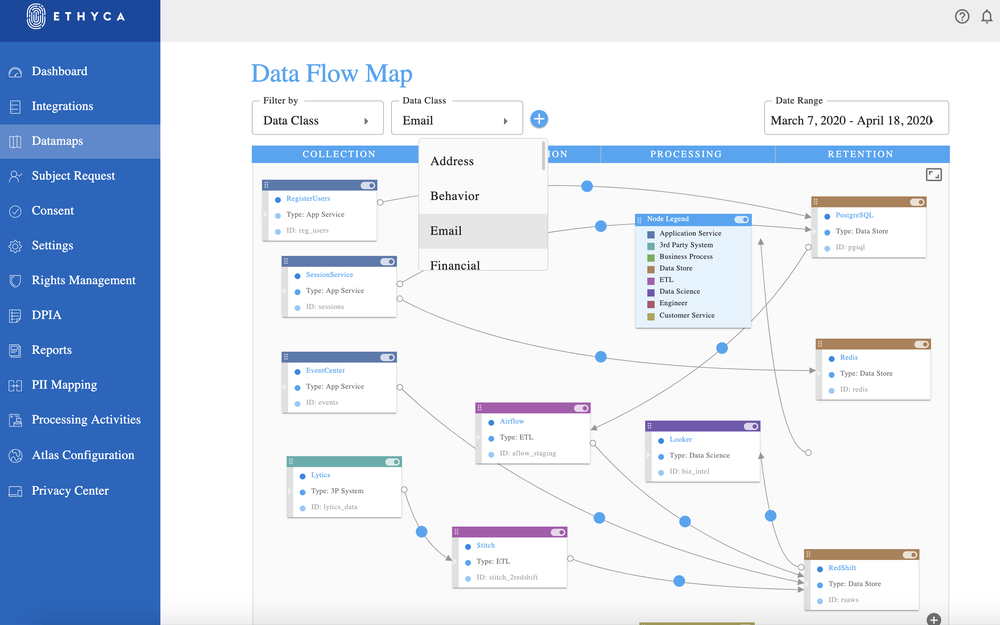Add another filter with the blue plus
The height and width of the screenshot is (625, 1000).
(539, 119)
